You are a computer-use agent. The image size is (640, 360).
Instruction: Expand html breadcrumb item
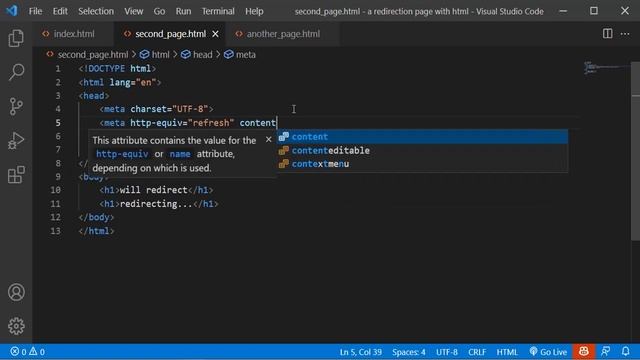[155, 54]
